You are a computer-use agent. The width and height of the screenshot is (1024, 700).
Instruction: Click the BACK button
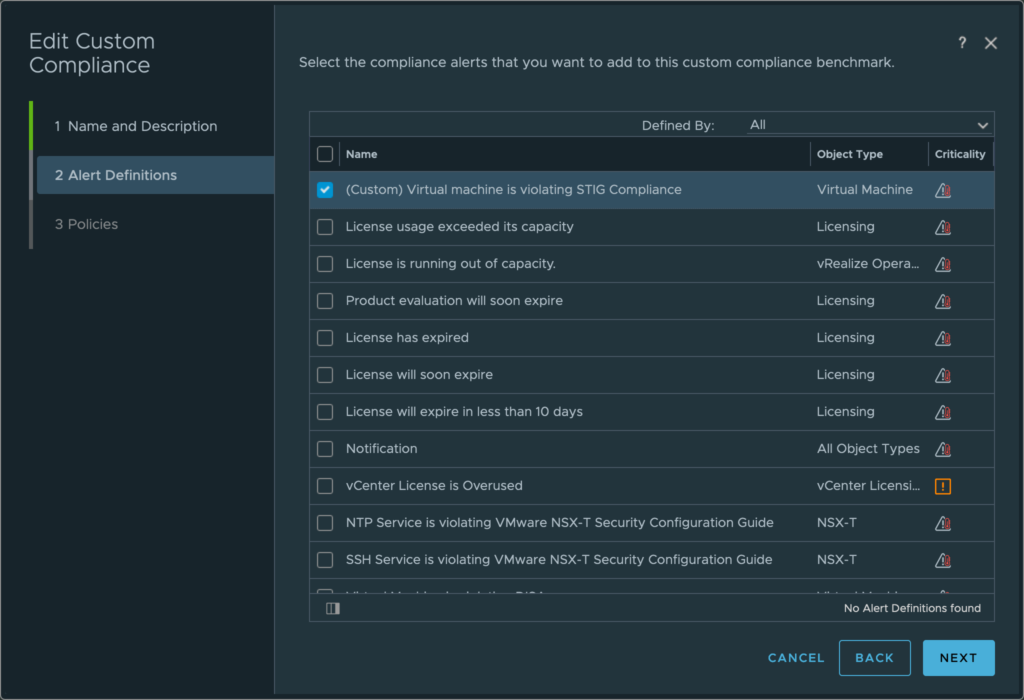click(x=874, y=658)
